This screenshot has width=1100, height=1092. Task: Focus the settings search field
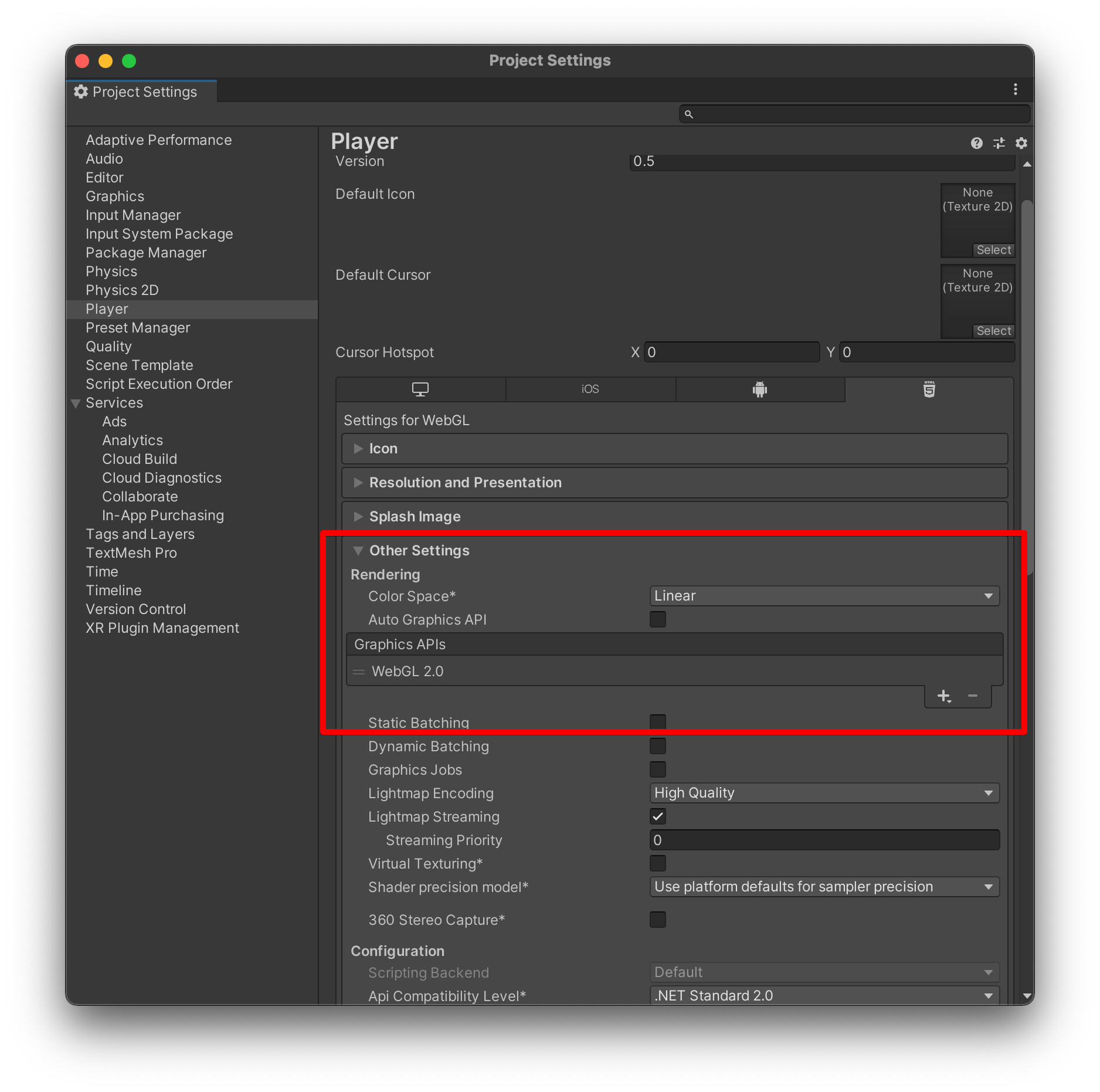click(854, 114)
